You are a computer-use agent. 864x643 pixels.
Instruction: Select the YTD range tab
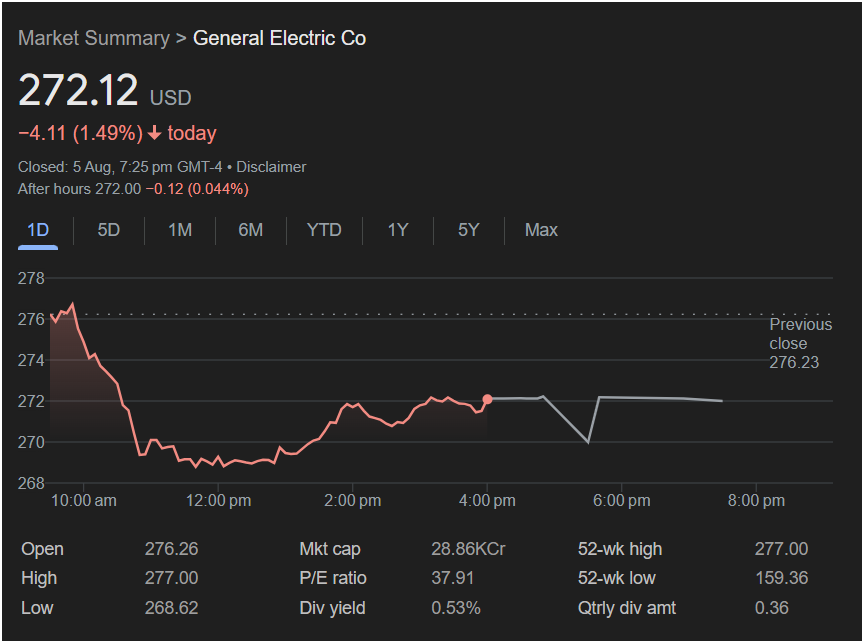point(324,230)
